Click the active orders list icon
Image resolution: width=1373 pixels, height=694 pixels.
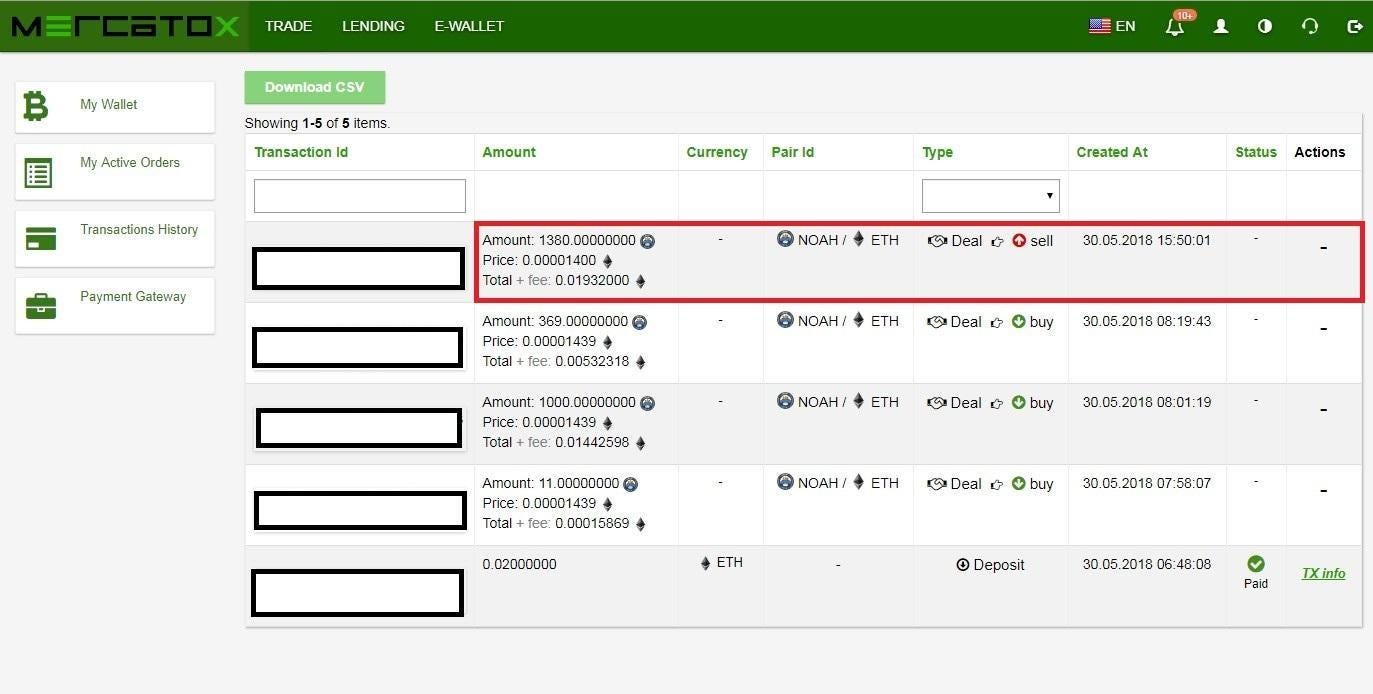(x=38, y=172)
